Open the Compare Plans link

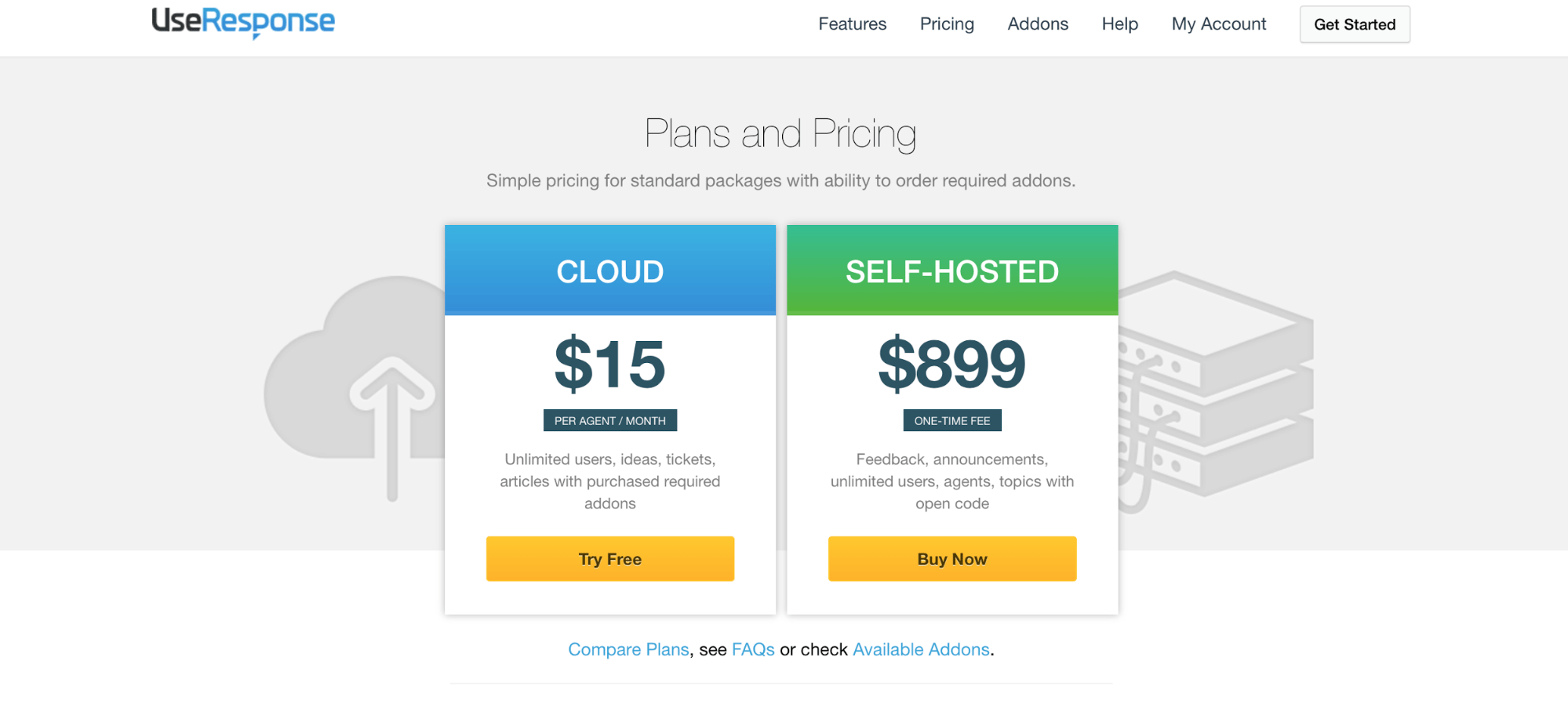click(628, 650)
